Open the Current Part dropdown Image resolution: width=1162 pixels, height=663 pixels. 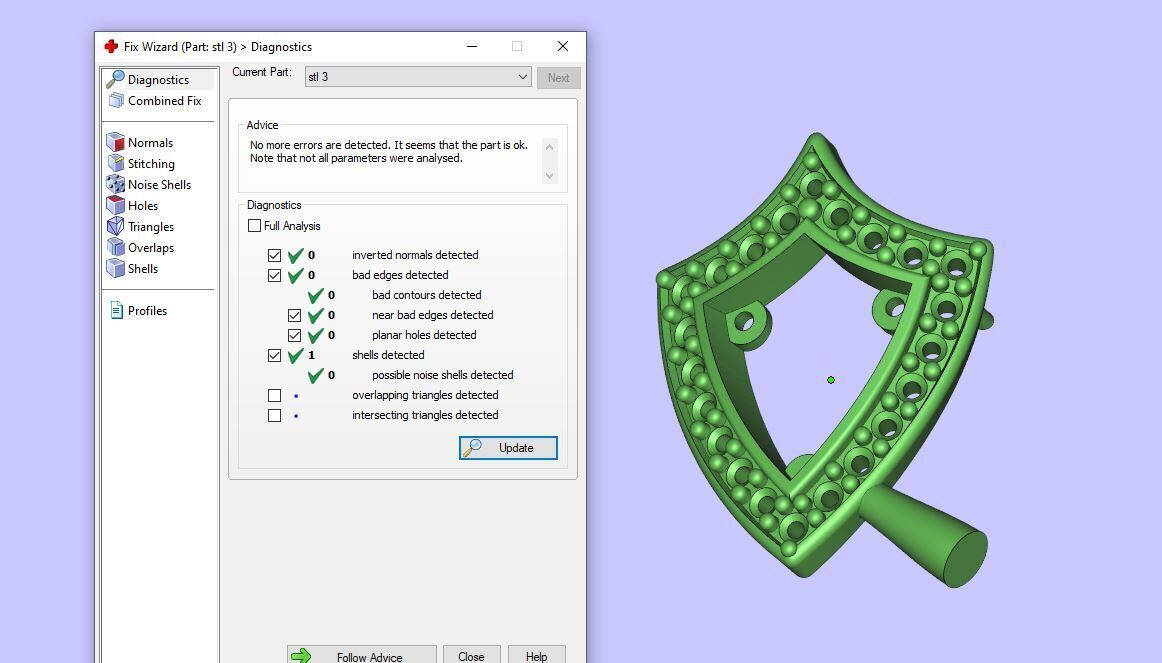pyautogui.click(x=418, y=76)
